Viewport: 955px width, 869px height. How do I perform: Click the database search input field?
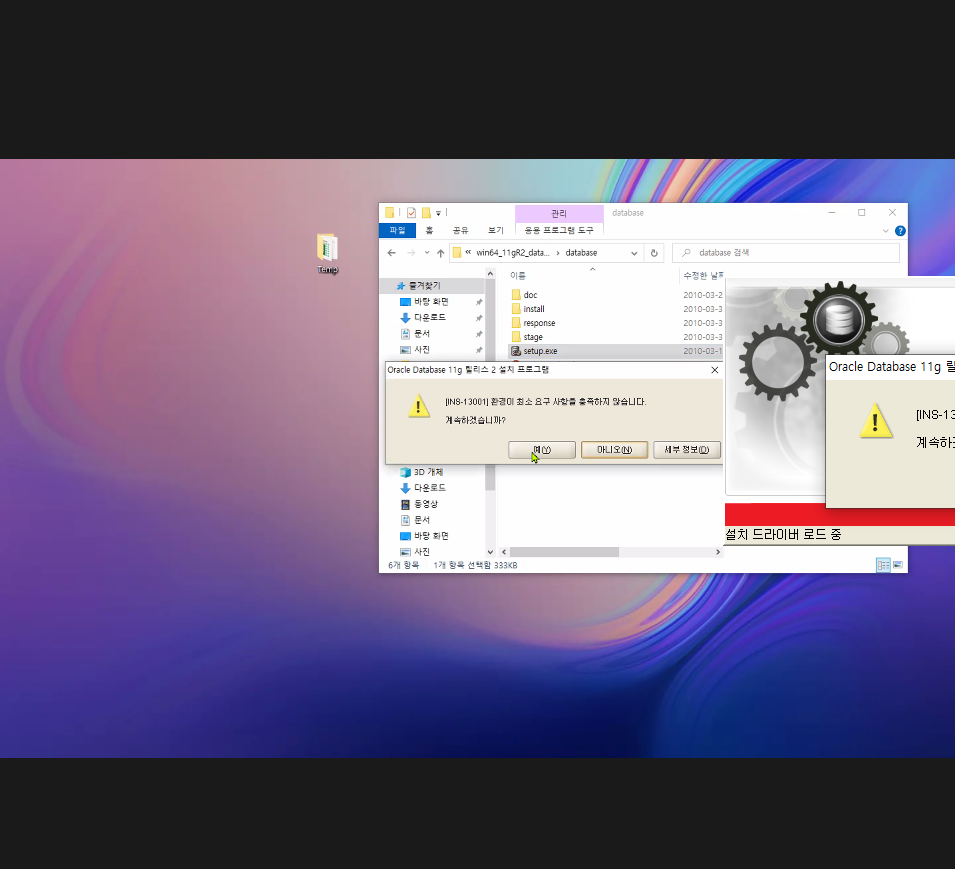(x=786, y=253)
